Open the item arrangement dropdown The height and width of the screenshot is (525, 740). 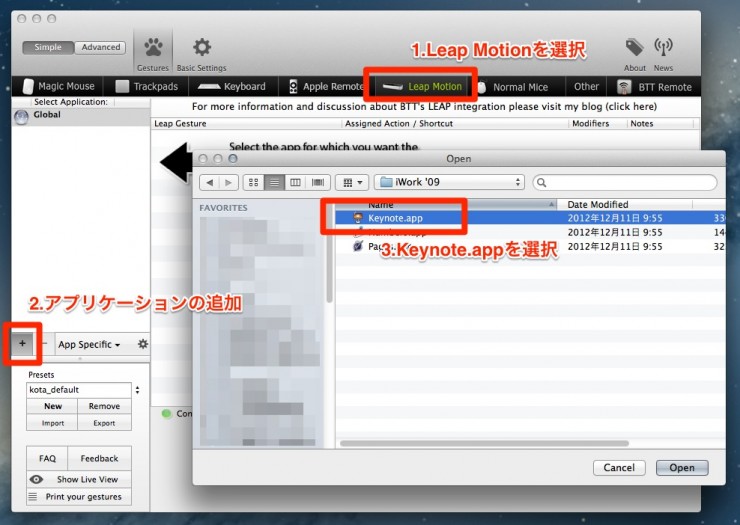tap(352, 182)
